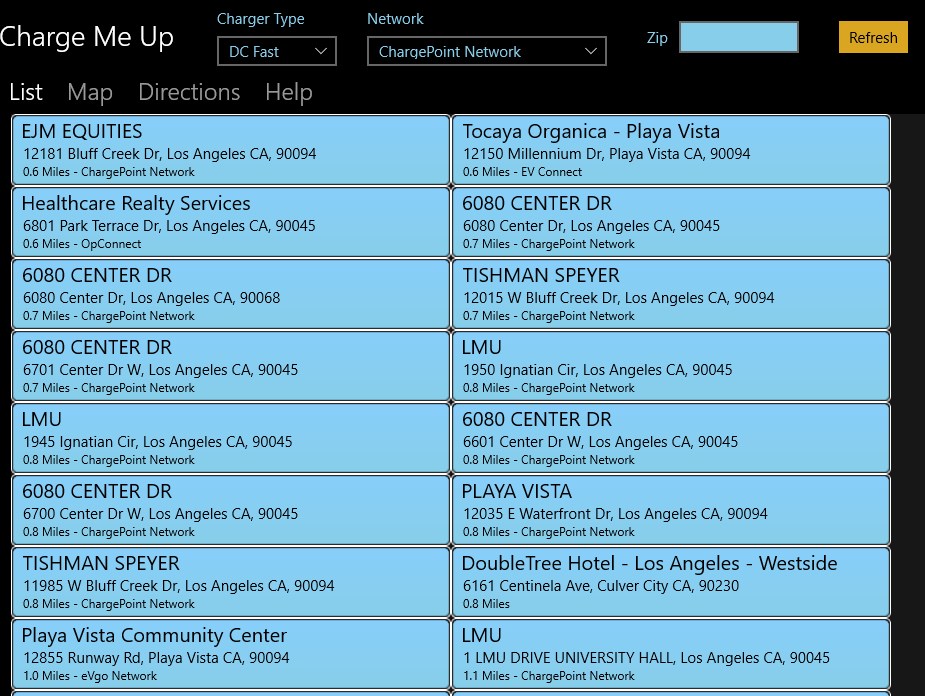Open the Network dropdown showing ChargePoint Network
The height and width of the screenshot is (696, 925).
click(x=486, y=51)
